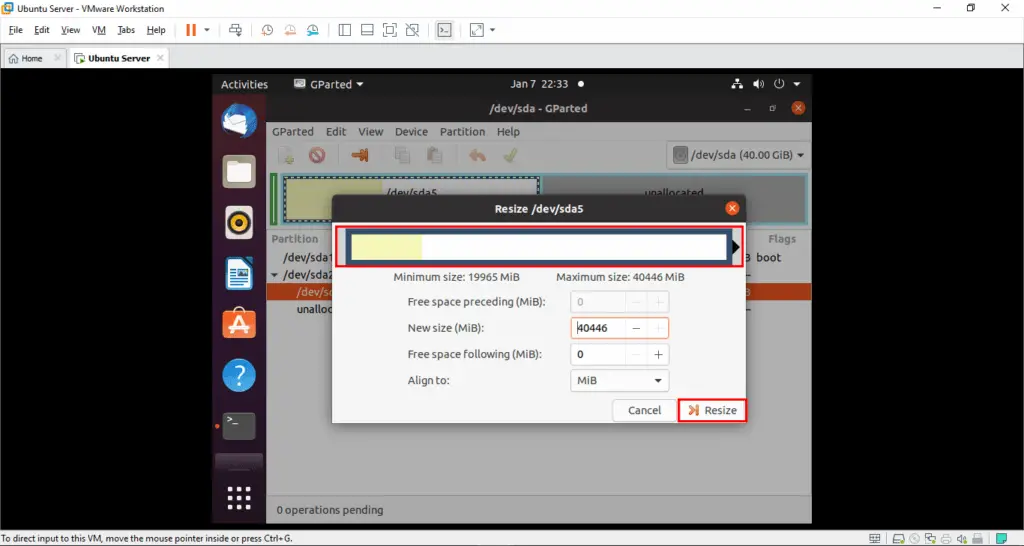Open VMware Tabs menu
Screen dimensions: 1024x546
click(126, 30)
